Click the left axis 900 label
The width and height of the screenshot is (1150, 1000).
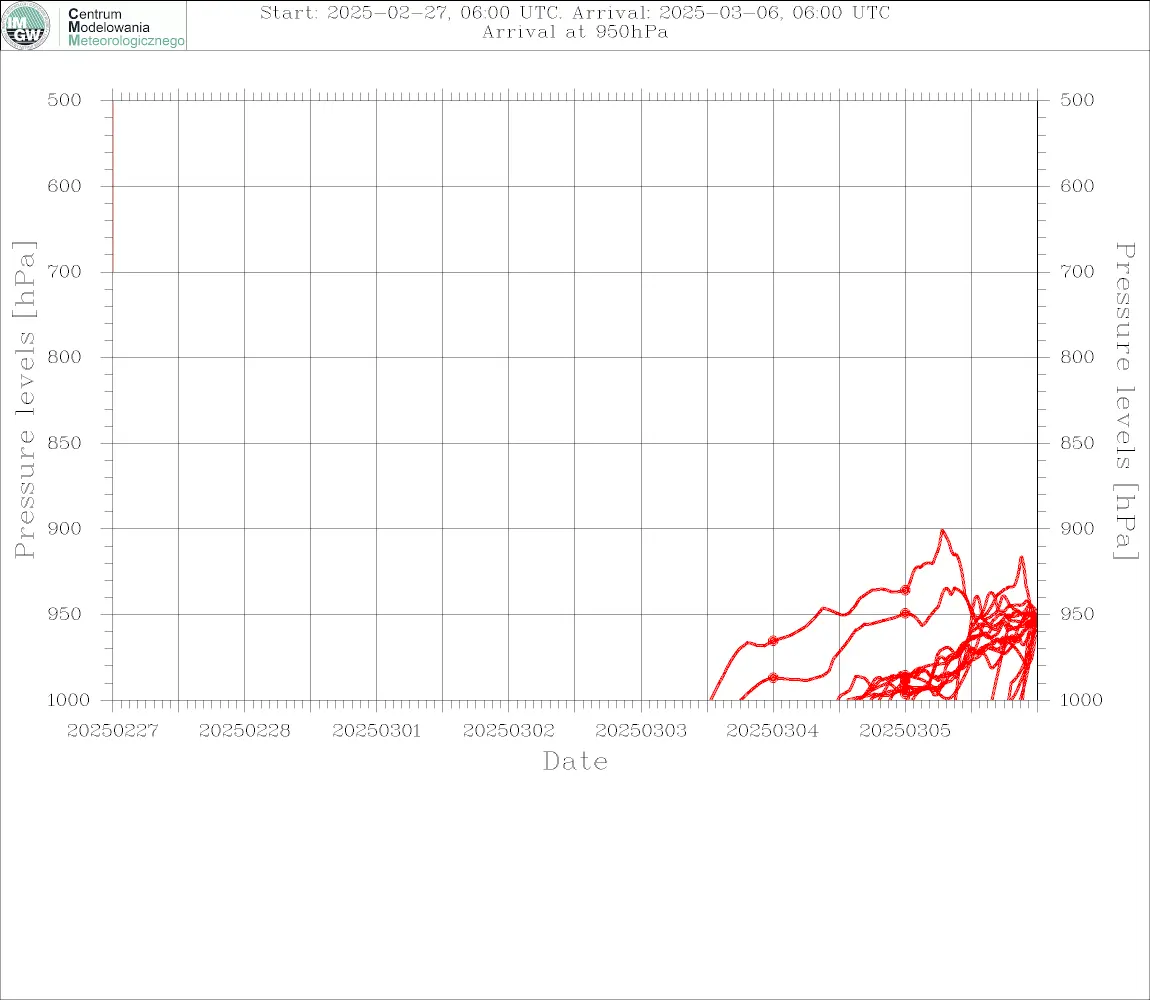[65, 528]
